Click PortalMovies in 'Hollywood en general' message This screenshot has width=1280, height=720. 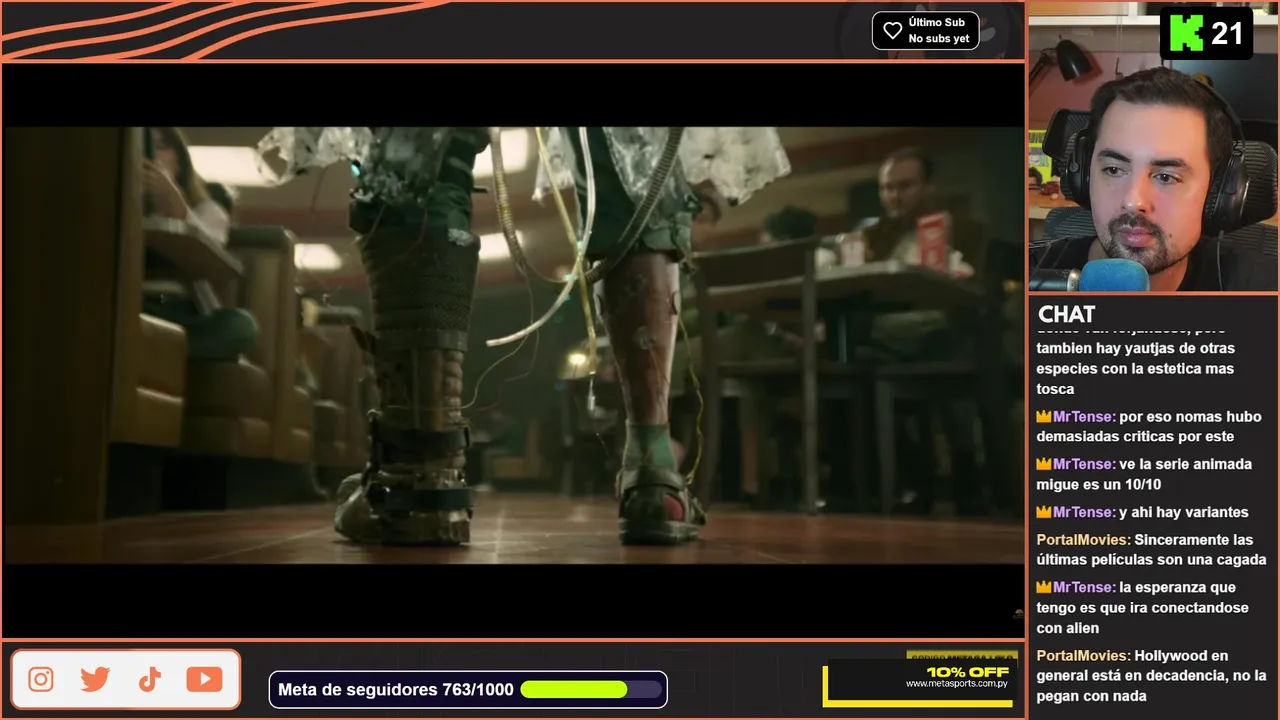(1083, 655)
